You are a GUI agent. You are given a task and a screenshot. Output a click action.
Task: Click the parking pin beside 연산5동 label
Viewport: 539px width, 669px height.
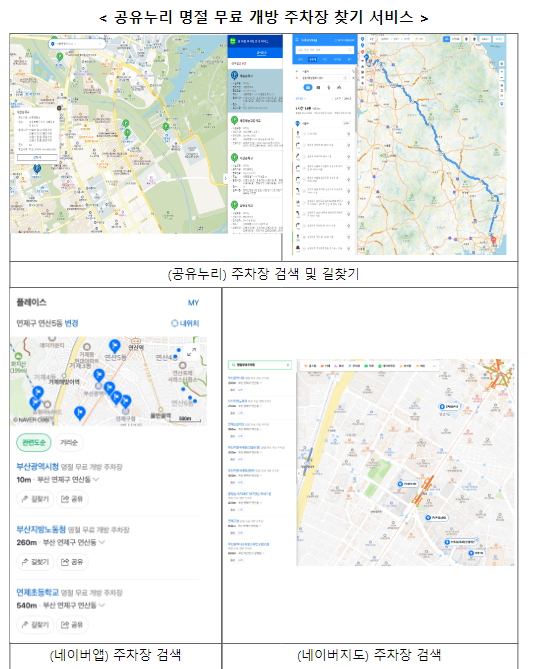[114, 346]
